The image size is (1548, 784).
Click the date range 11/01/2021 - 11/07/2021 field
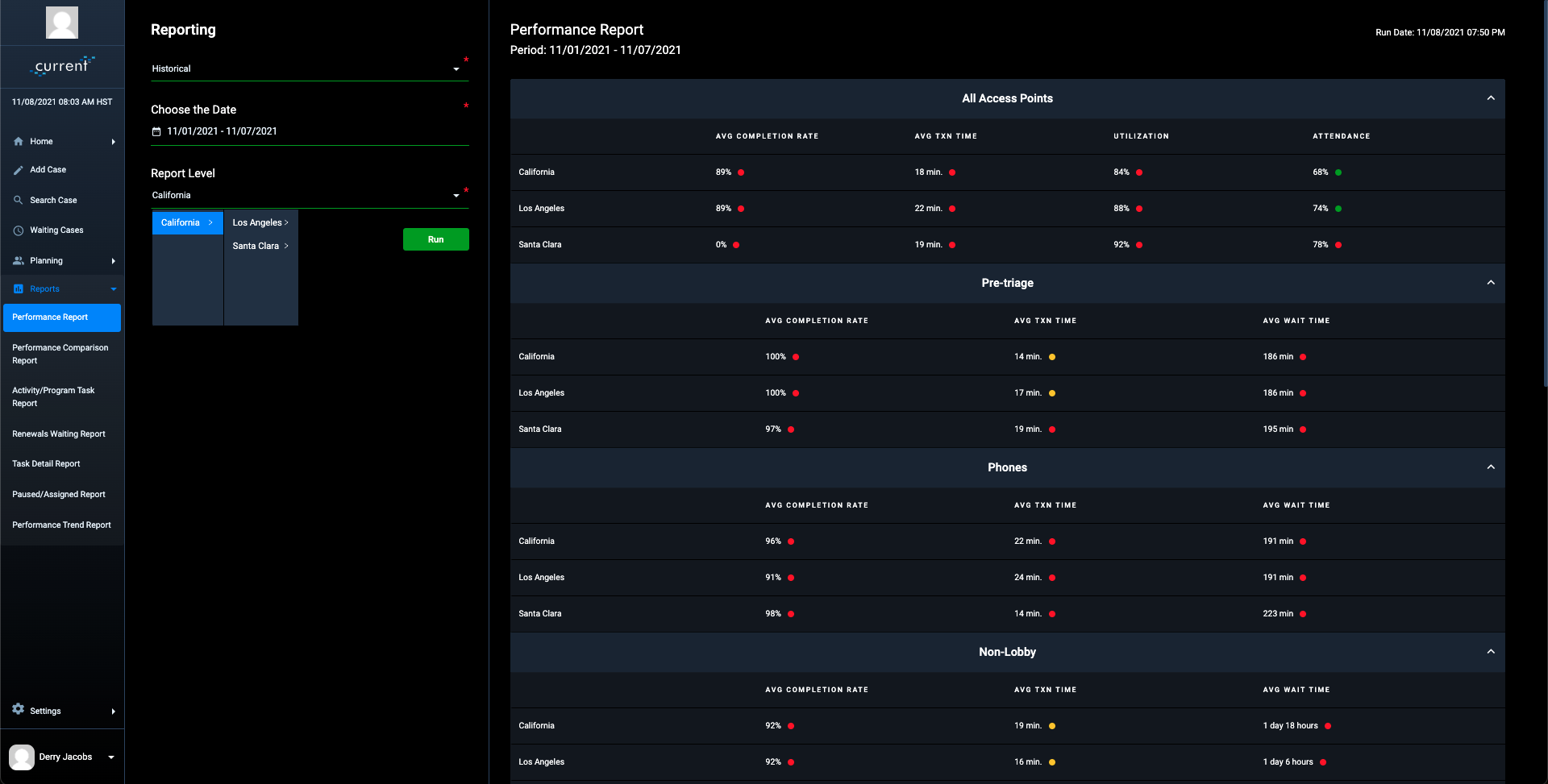point(310,131)
